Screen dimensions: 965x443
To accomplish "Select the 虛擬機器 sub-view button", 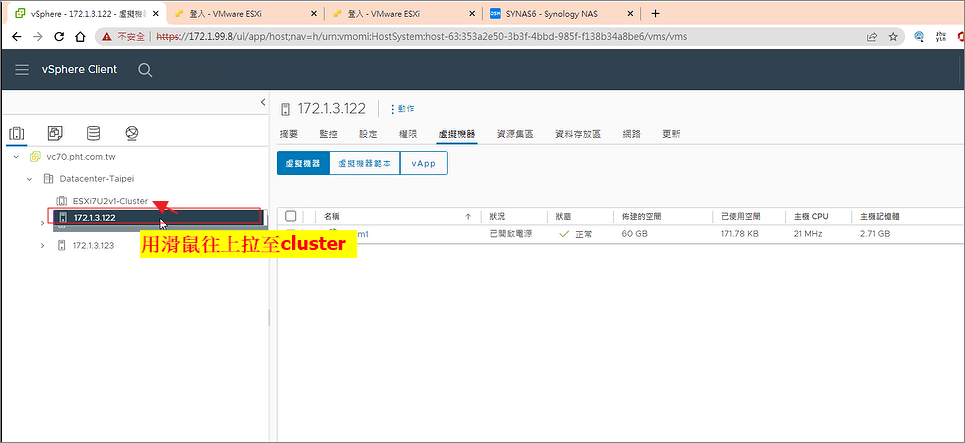I will click(303, 164).
